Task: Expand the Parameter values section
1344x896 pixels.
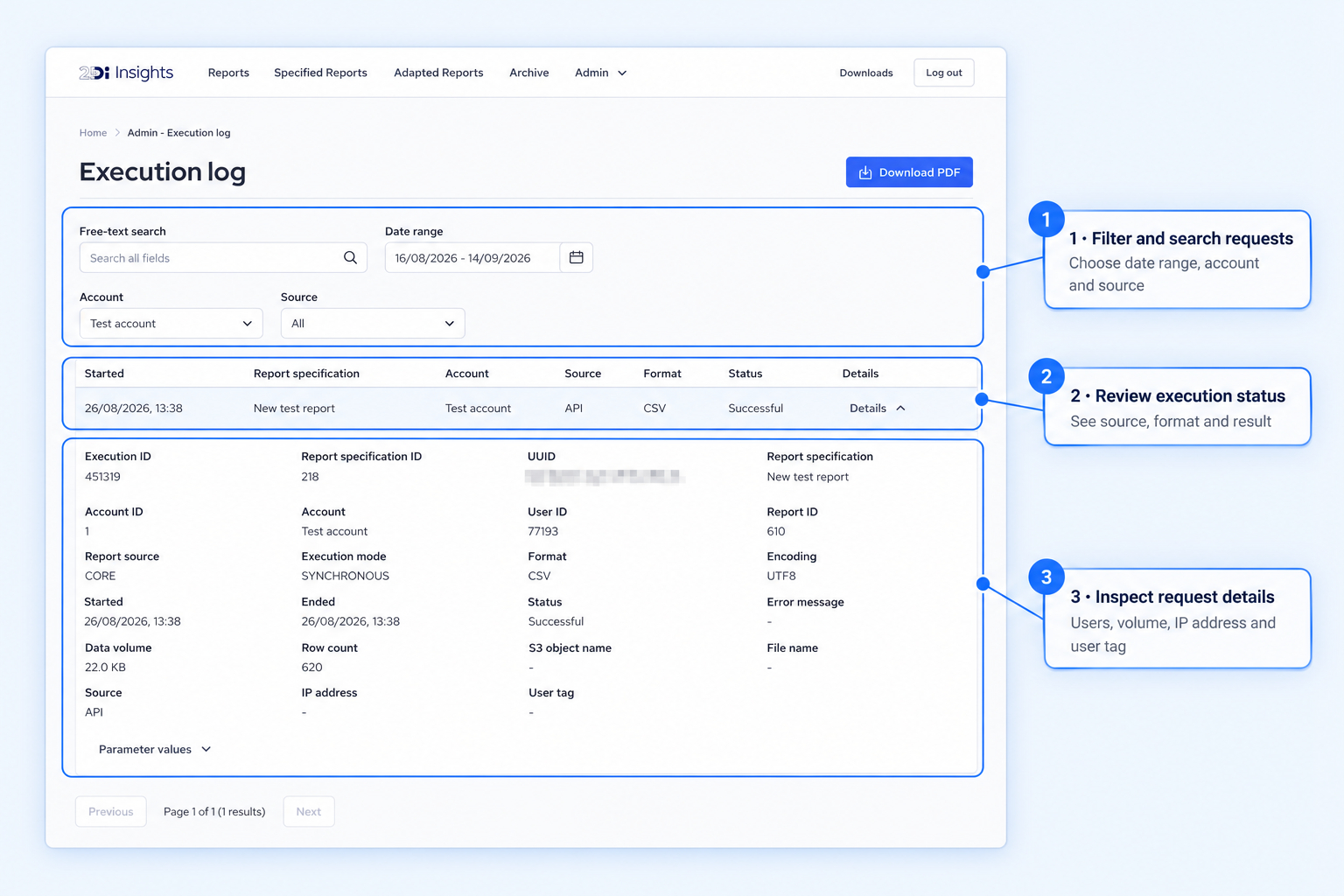Action: tap(155, 749)
